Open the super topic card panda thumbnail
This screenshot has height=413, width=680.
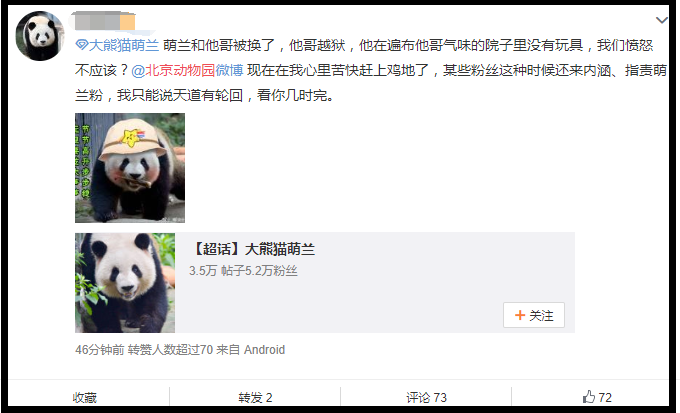tap(125, 283)
